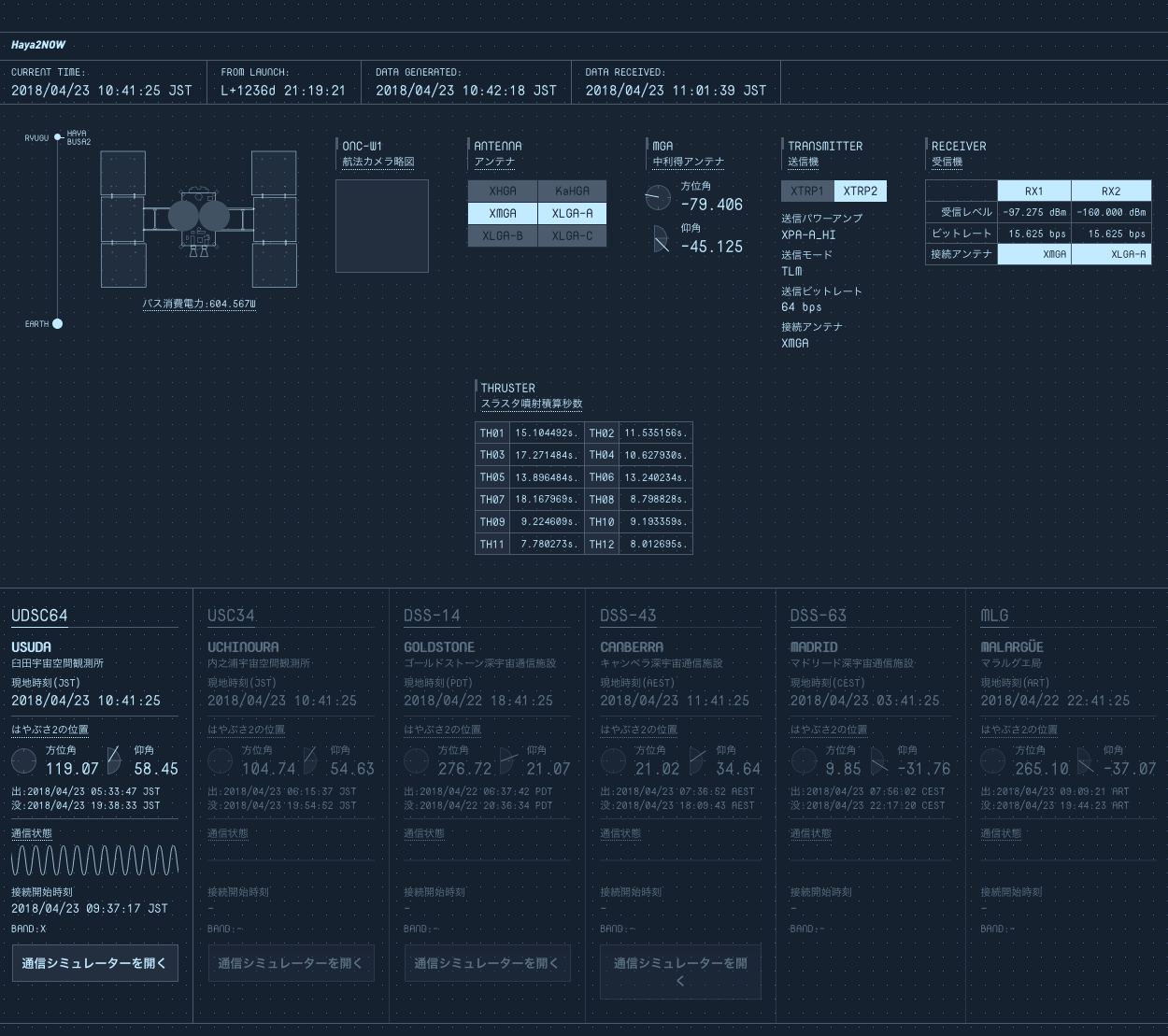Select the XMGA antenna cell
1168x1036 pixels.
click(503, 214)
